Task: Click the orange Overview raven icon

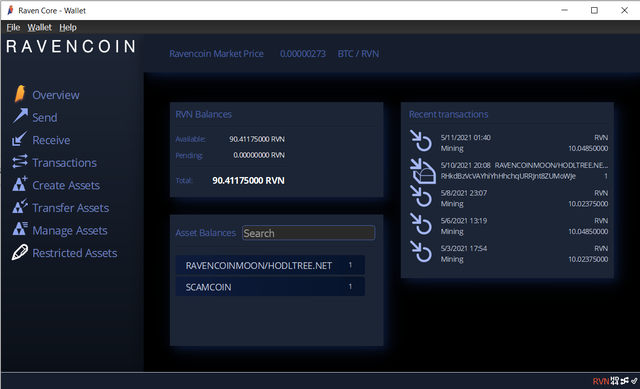Action: [x=20, y=94]
